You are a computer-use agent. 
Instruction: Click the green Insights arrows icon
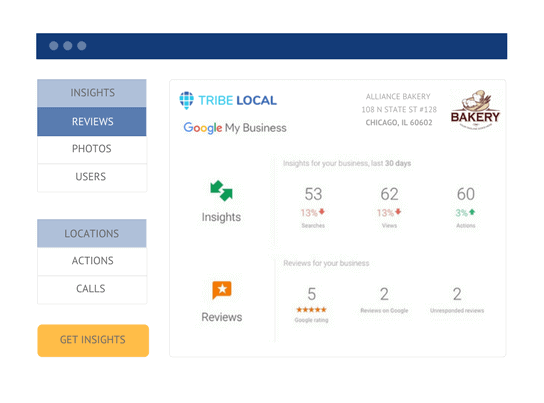[221, 191]
